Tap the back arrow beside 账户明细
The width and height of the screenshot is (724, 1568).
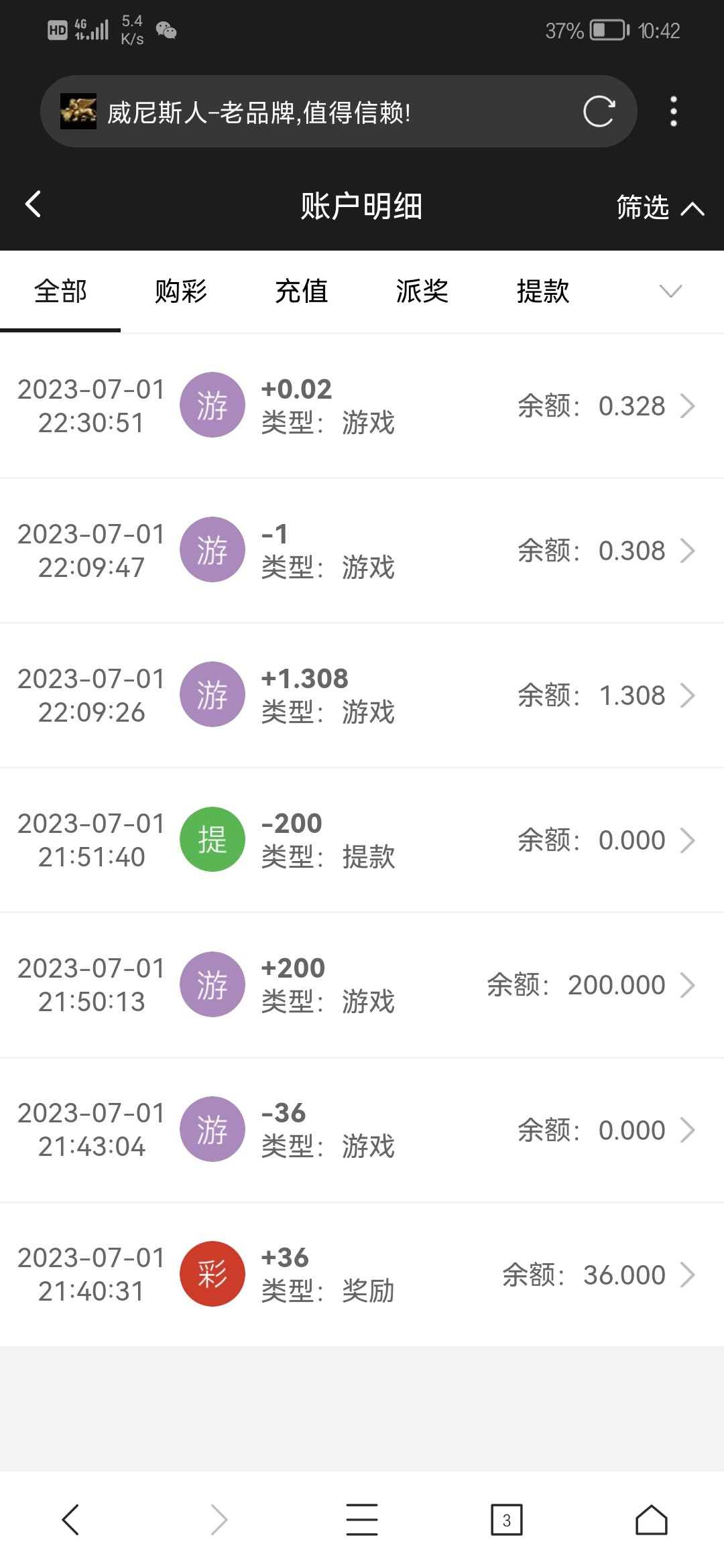34,204
